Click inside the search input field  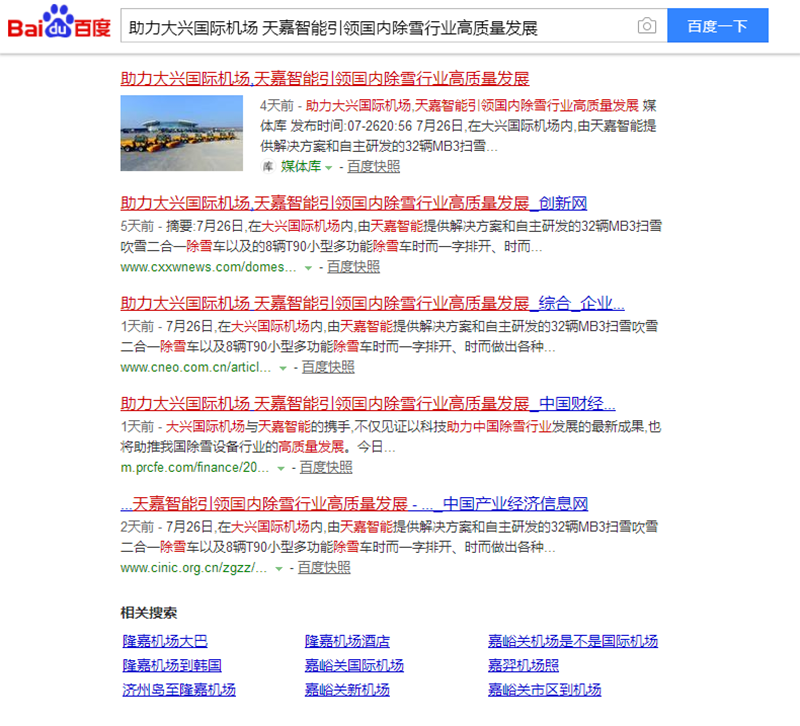click(x=380, y=27)
